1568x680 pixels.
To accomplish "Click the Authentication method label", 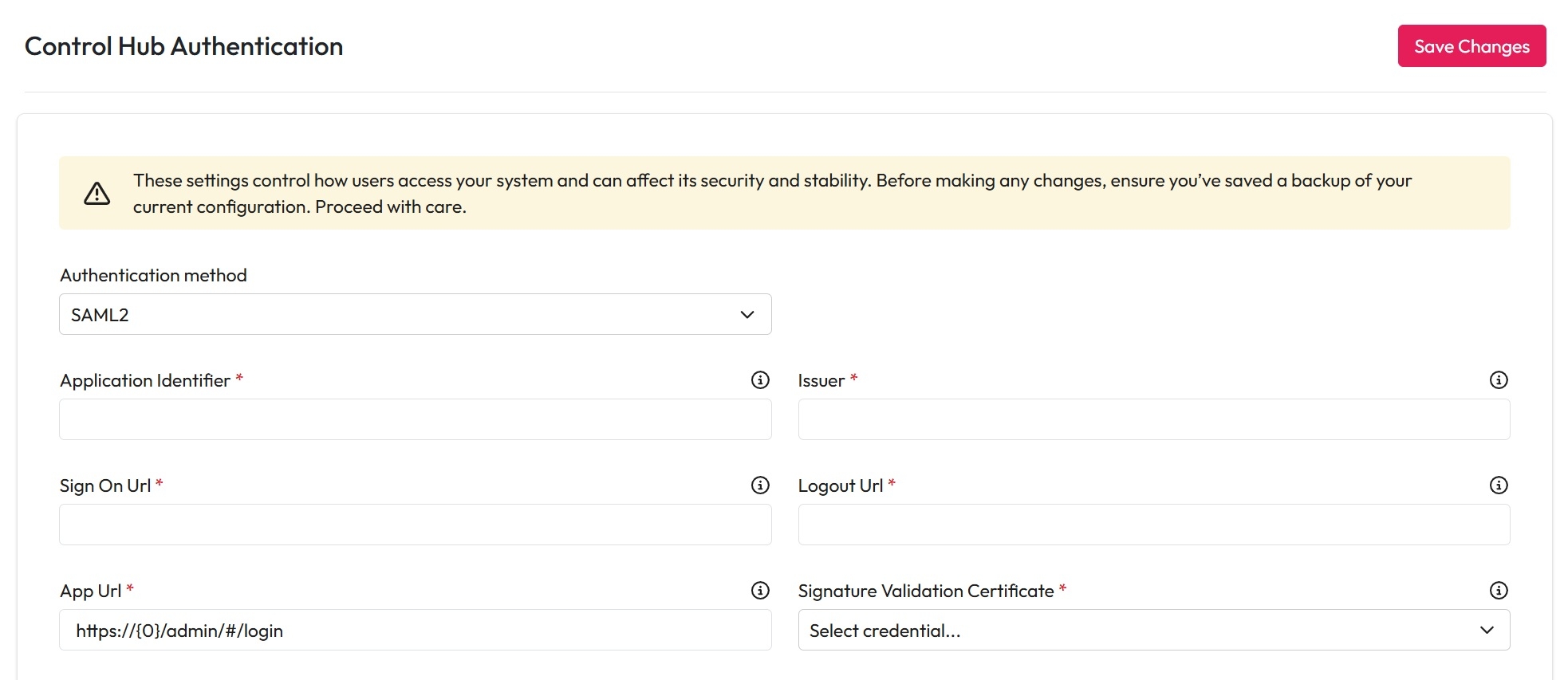I will point(153,276).
